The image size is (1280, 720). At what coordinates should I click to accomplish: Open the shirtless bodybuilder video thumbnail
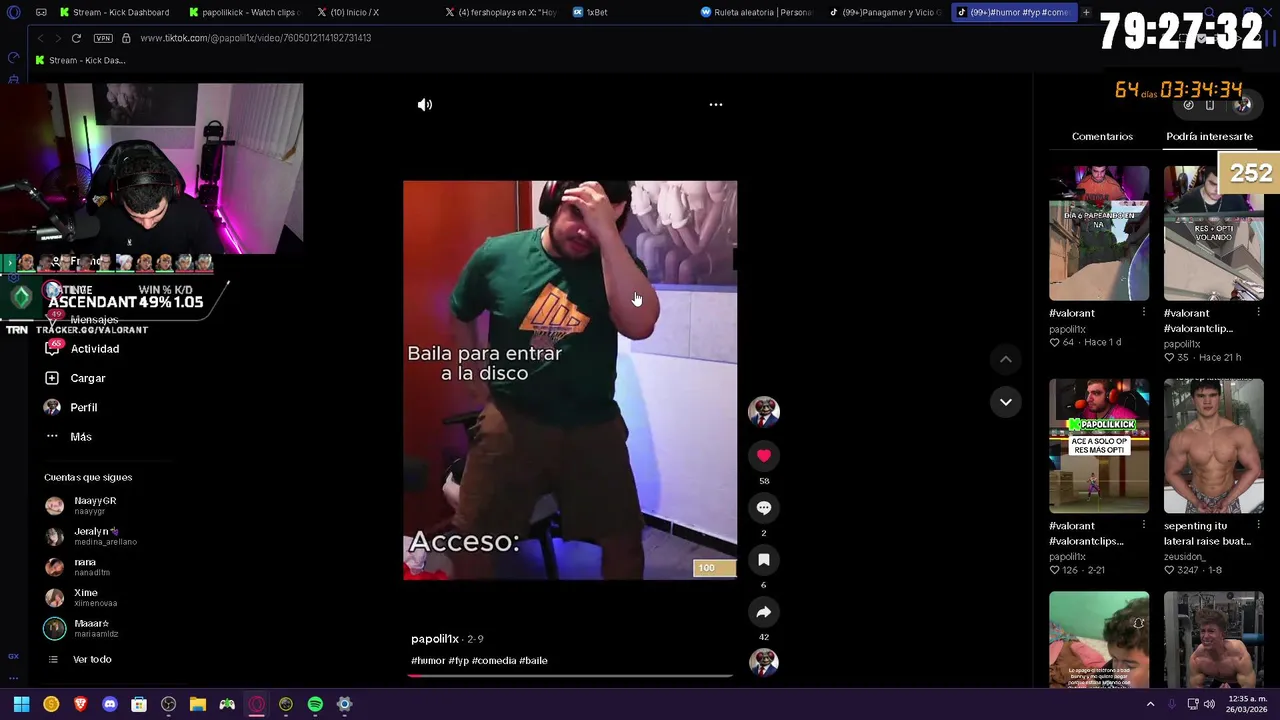1213,446
